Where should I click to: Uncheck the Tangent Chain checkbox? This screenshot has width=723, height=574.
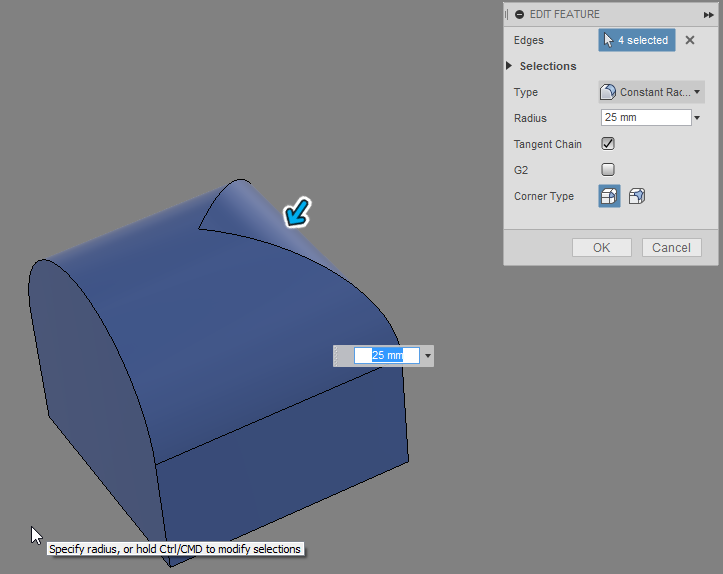pyautogui.click(x=608, y=144)
